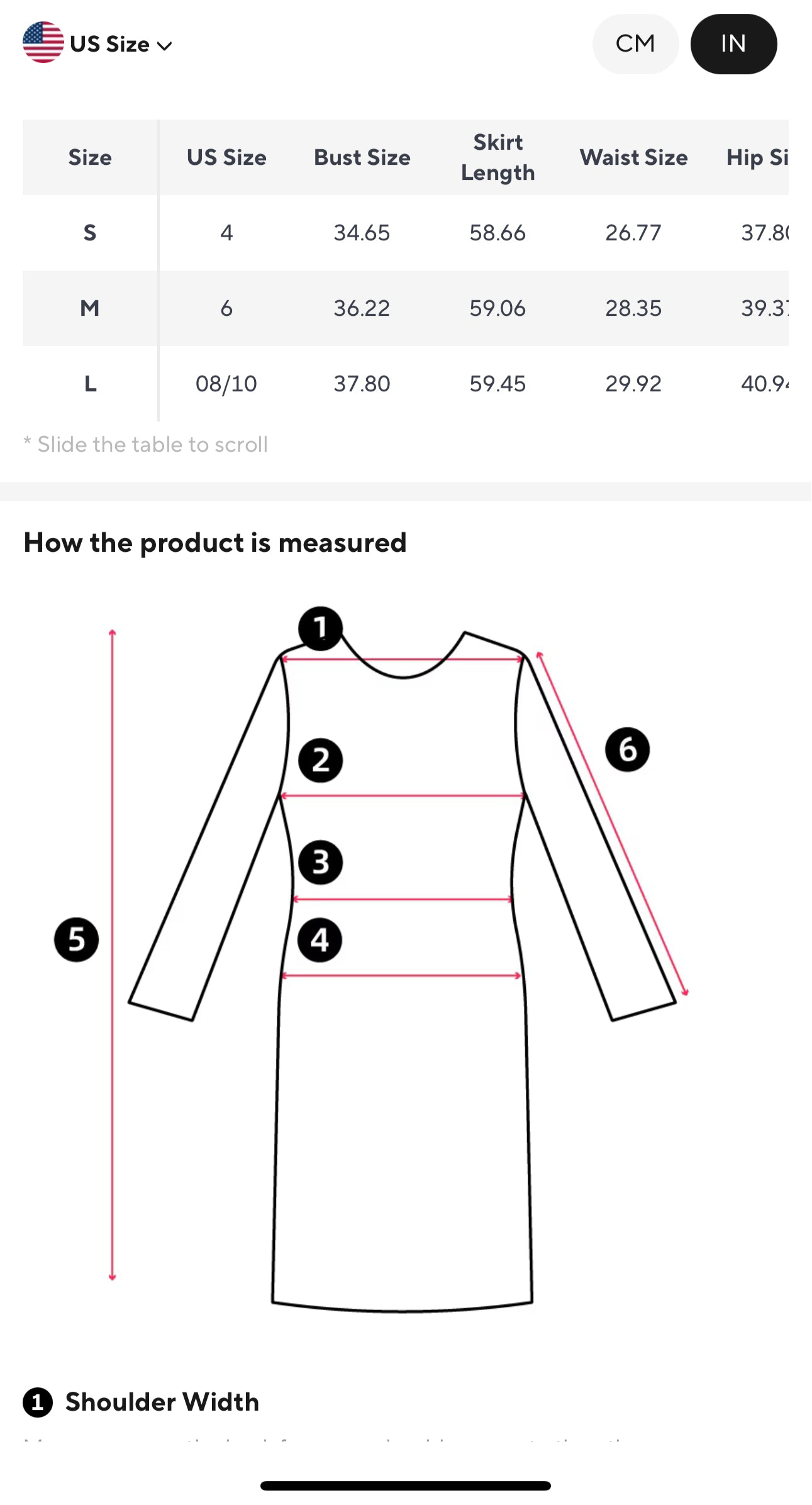The image size is (812, 1505).
Task: Tap marker 4 hip measurement badge
Action: point(320,941)
